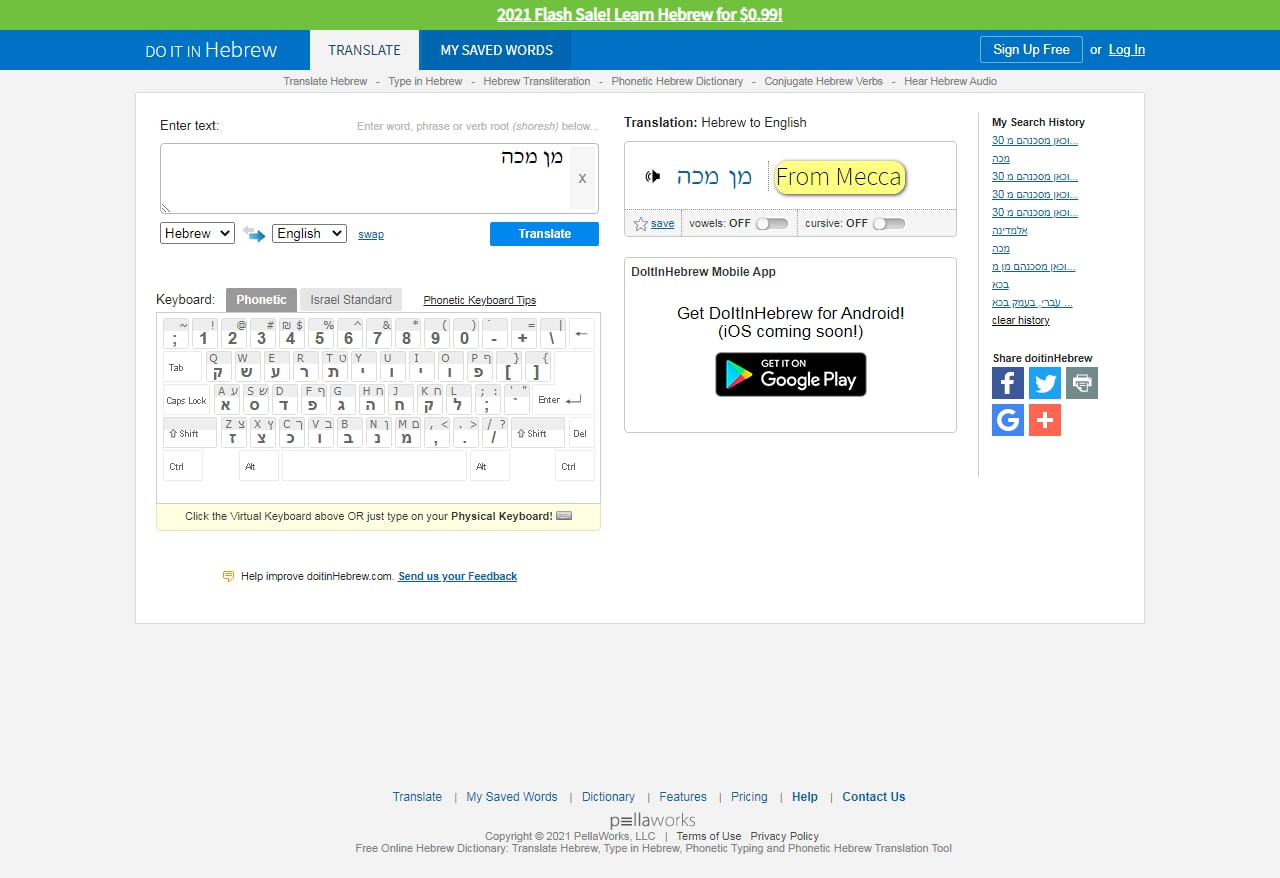The image size is (1280, 878).
Task: Open search history entry אלמדינה
Action: point(1010,231)
